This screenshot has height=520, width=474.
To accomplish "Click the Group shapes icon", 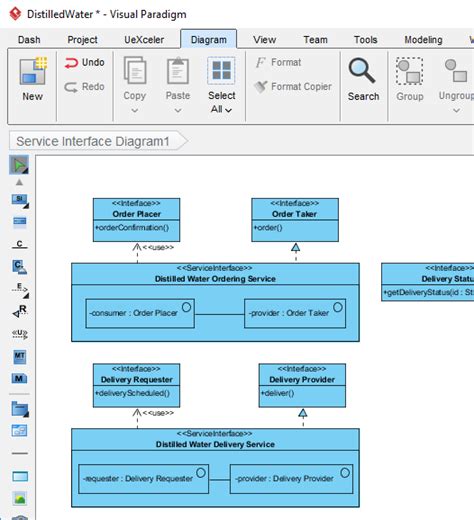I will (x=410, y=71).
